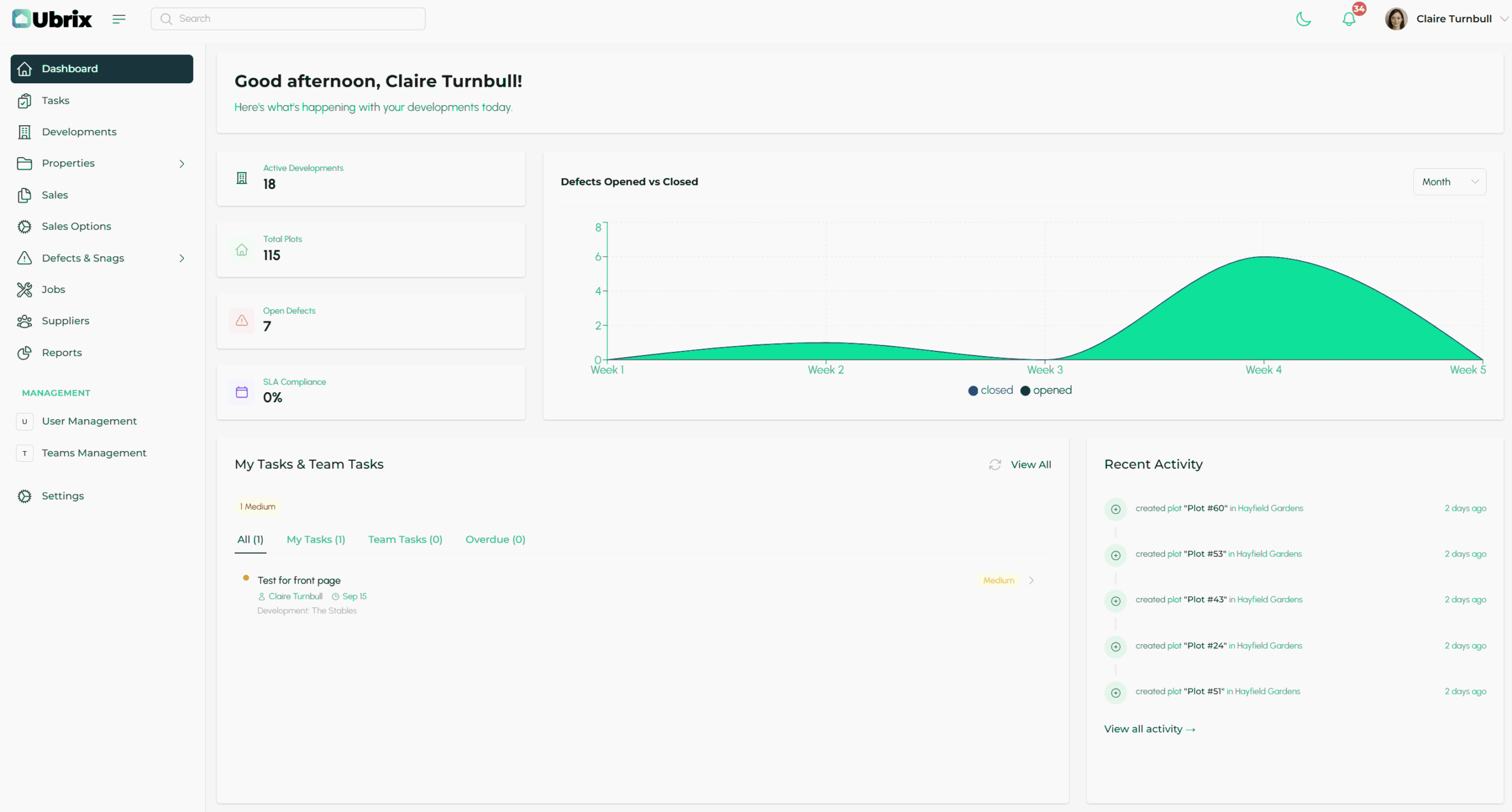This screenshot has height=812, width=1512.
Task: Expand the Properties submenu chevron
Action: (x=182, y=164)
